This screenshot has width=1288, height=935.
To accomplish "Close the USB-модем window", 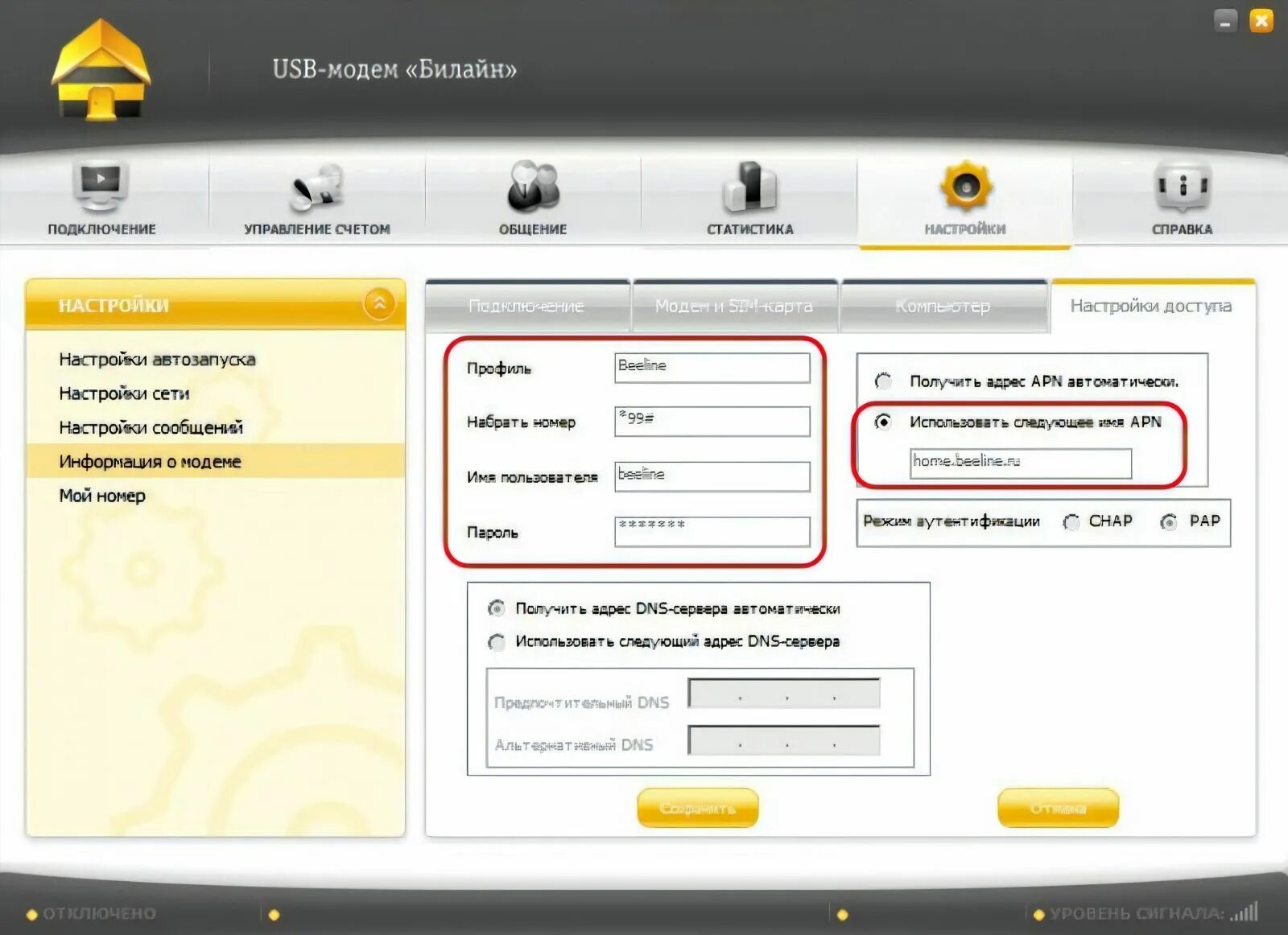I will (x=1261, y=21).
